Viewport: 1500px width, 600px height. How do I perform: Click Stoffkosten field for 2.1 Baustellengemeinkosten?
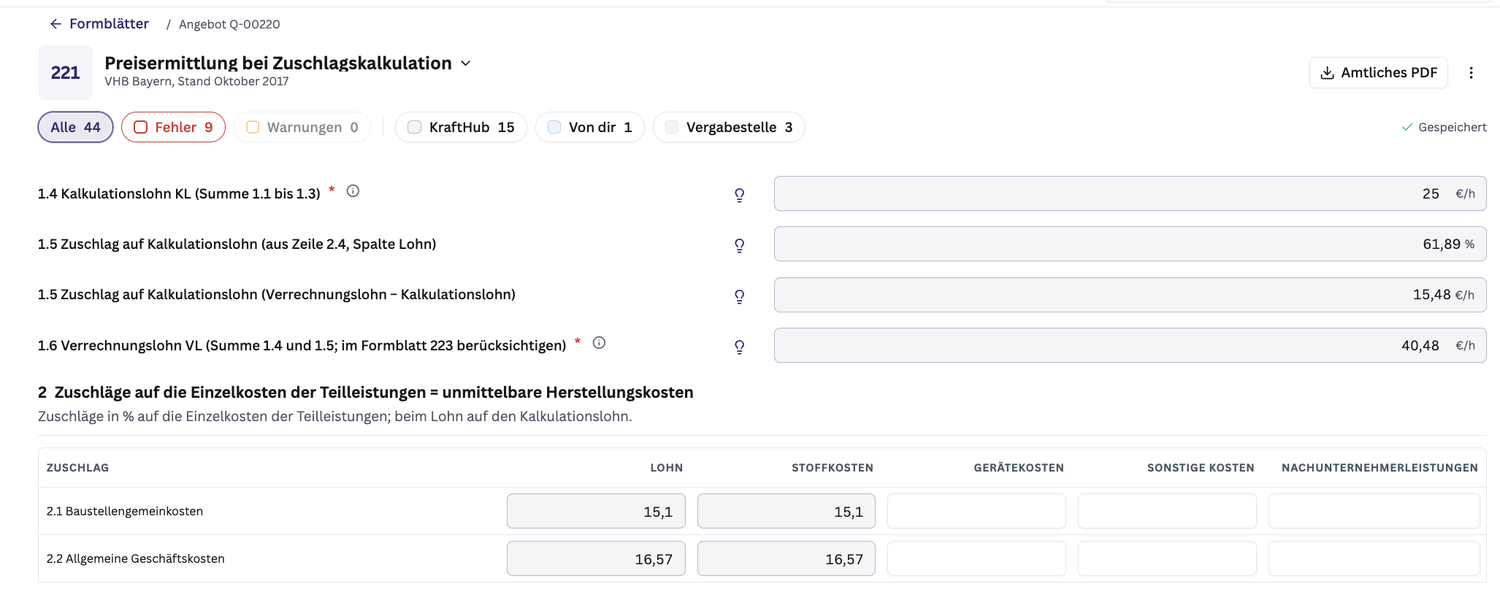point(786,511)
